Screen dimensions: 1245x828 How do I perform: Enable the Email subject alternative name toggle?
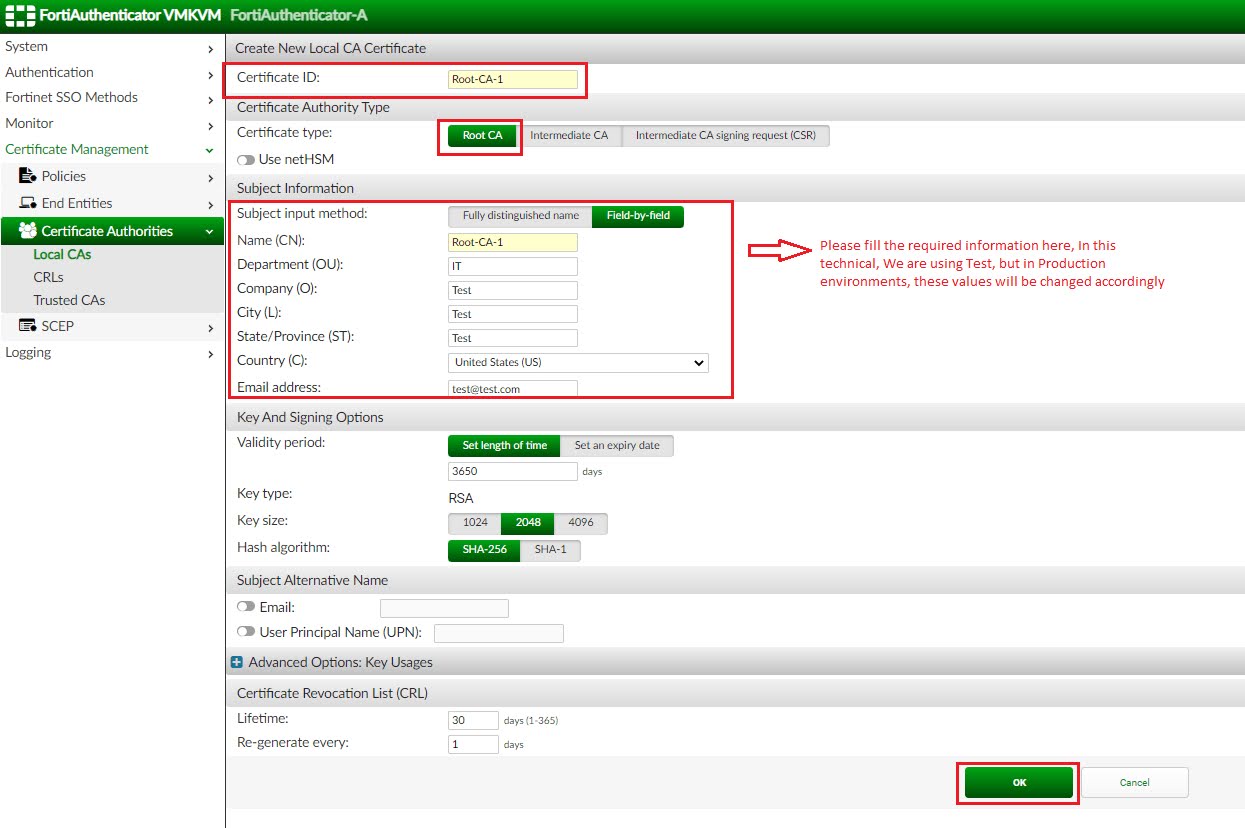click(x=245, y=607)
